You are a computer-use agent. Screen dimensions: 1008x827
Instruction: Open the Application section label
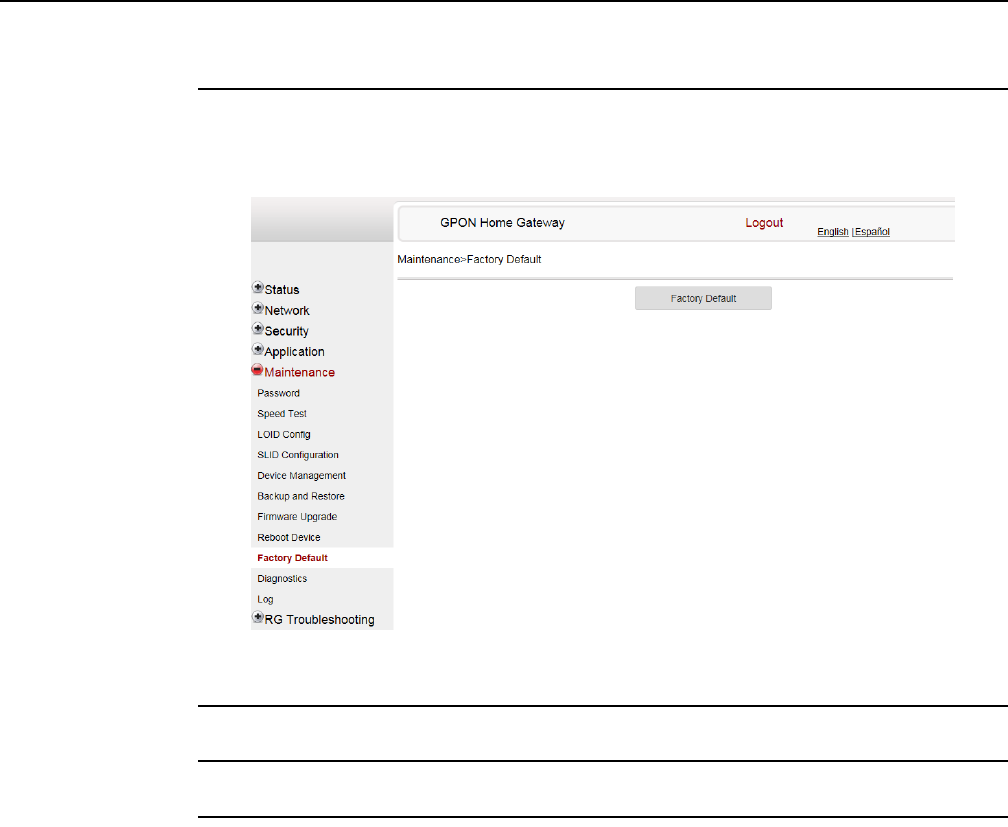click(x=294, y=352)
